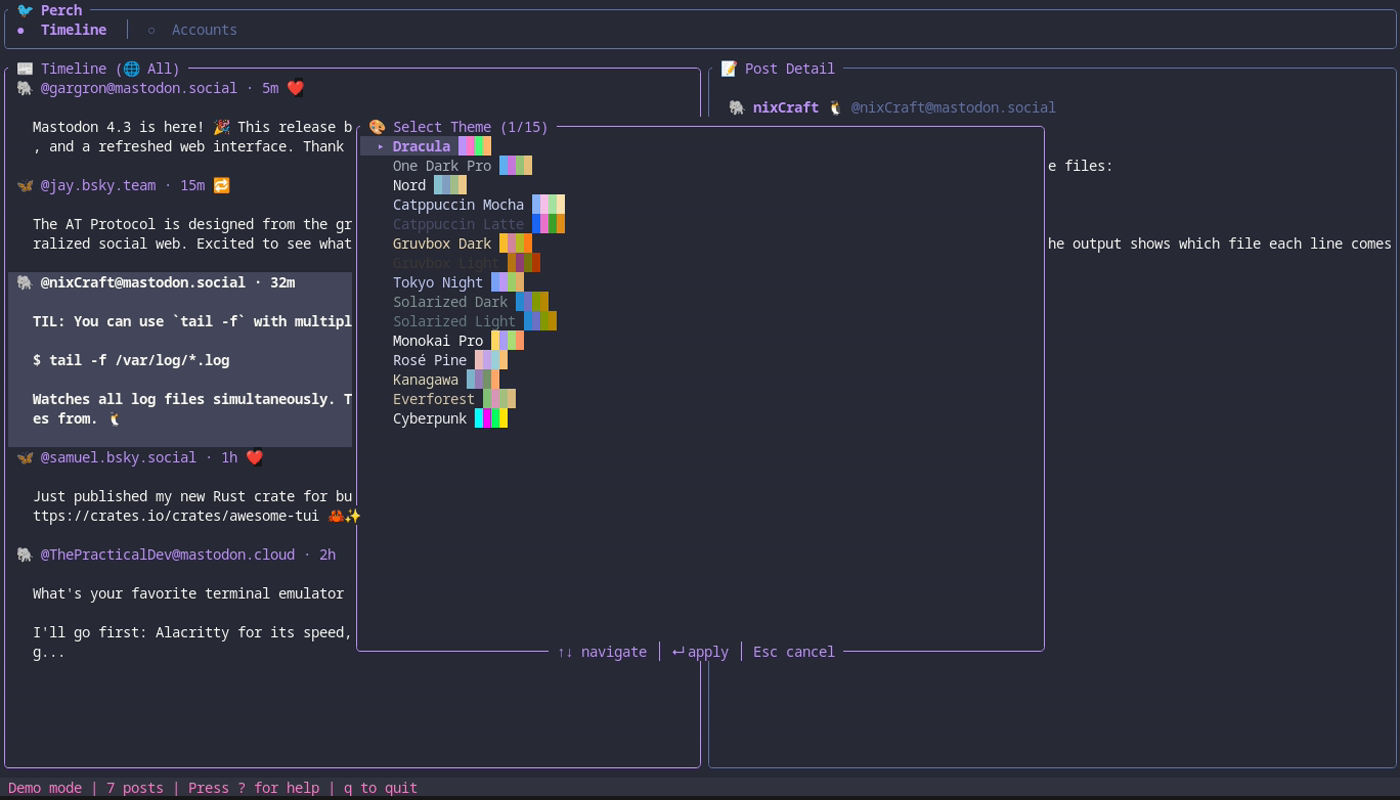Click the Catppuccin Mocha palette swatch

click(x=548, y=205)
